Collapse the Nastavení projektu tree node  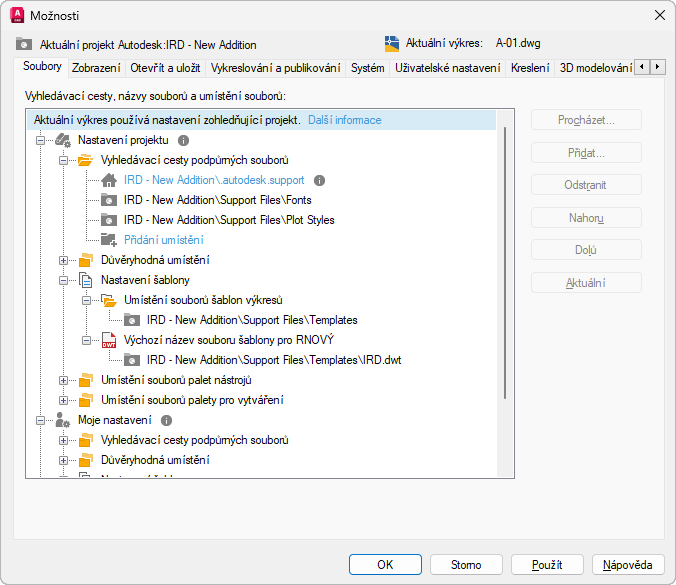(x=40, y=141)
